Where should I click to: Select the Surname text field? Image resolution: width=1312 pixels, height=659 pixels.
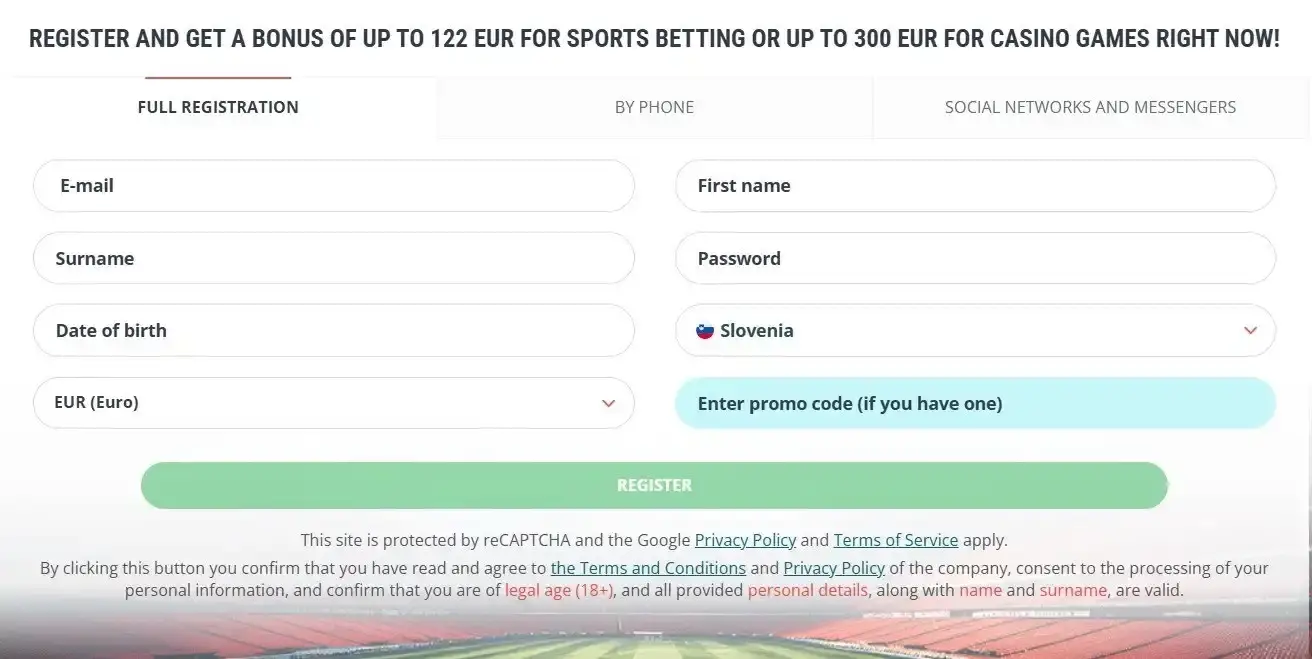pyautogui.click(x=333, y=258)
